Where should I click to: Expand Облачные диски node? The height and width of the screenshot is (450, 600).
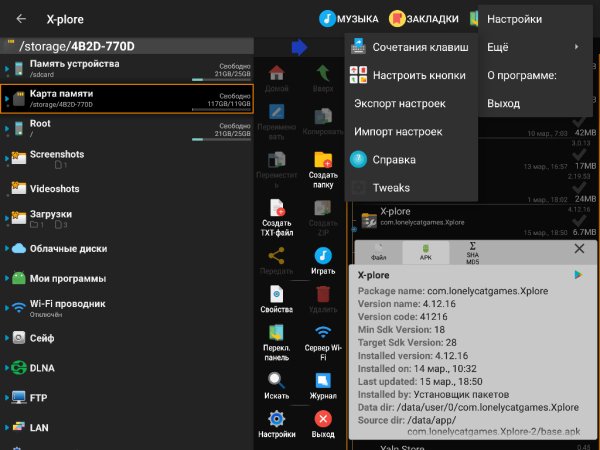[x=7, y=248]
